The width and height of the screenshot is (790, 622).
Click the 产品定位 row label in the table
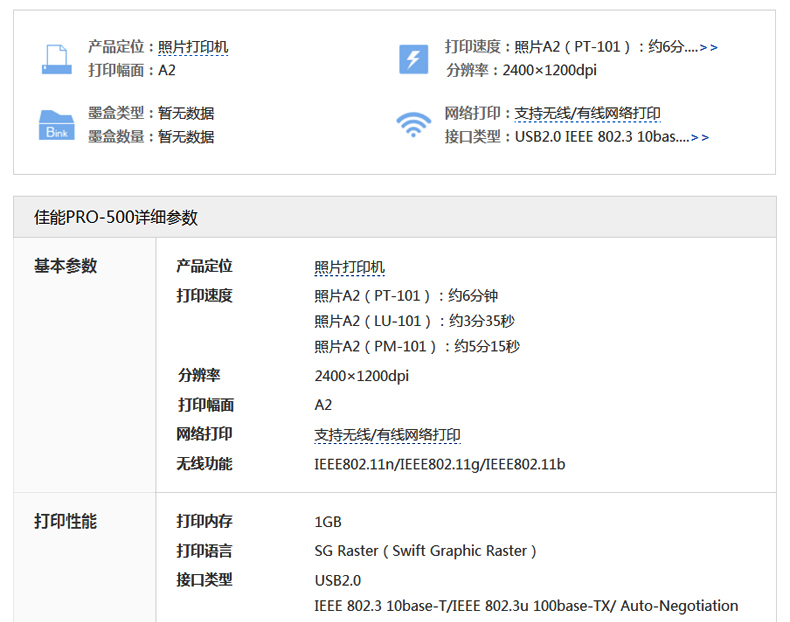[x=204, y=266]
